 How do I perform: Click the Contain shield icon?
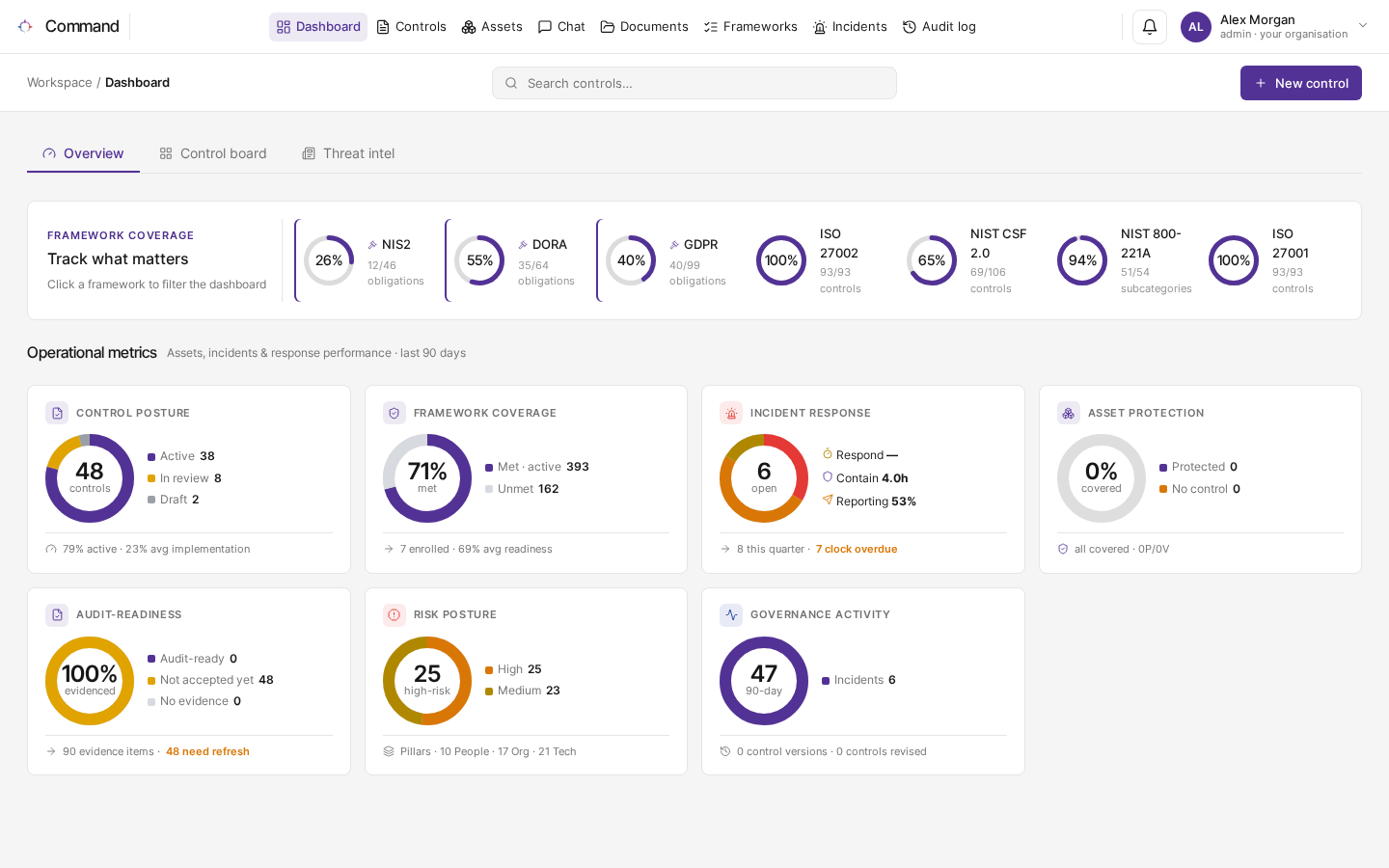pos(828,476)
